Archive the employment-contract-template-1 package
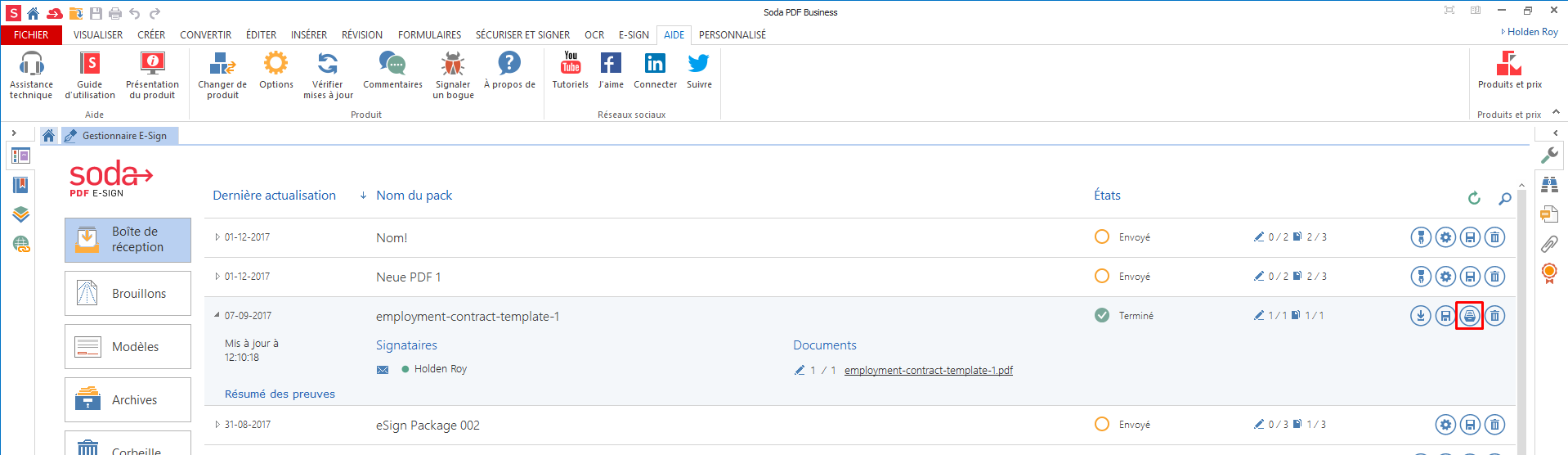 (x=1470, y=316)
